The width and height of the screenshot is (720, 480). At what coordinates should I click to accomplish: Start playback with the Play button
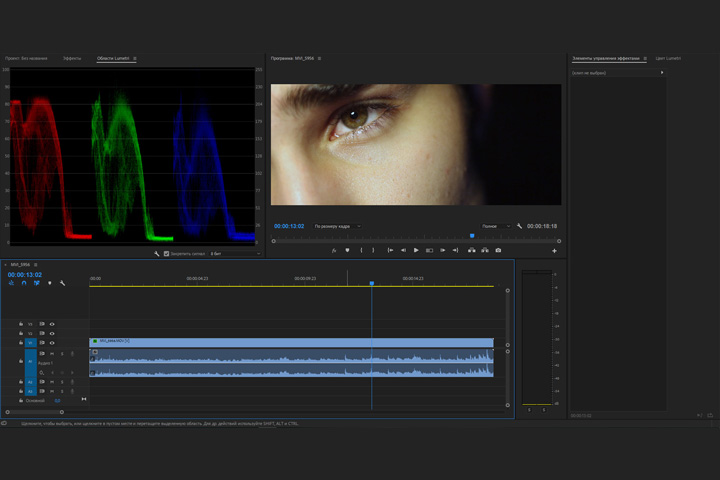(x=416, y=250)
